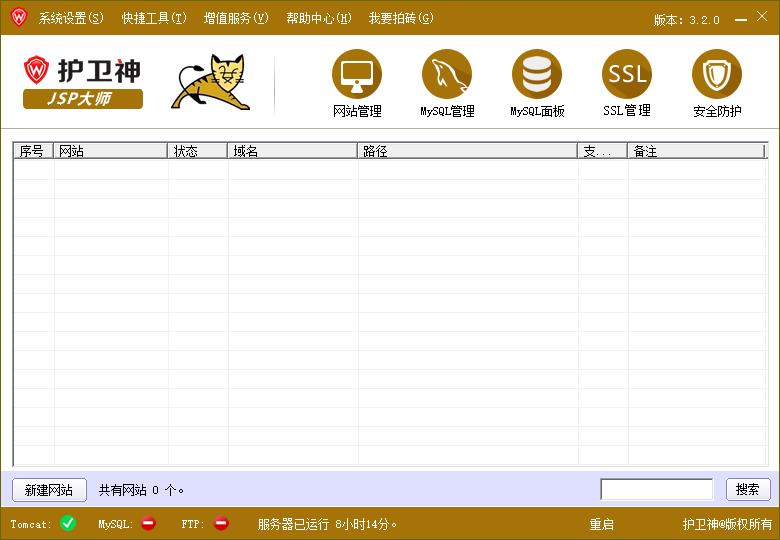Click the truncated 支... column header
780x540 pixels.
pos(602,151)
